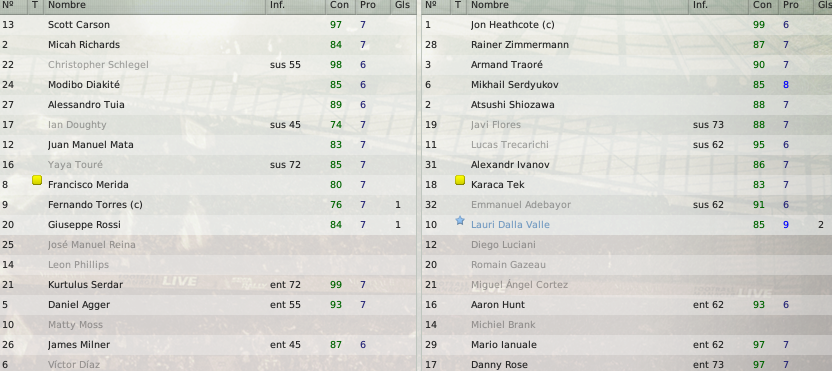Click the star icon beside Lauri Dalla Valle

(460, 221)
